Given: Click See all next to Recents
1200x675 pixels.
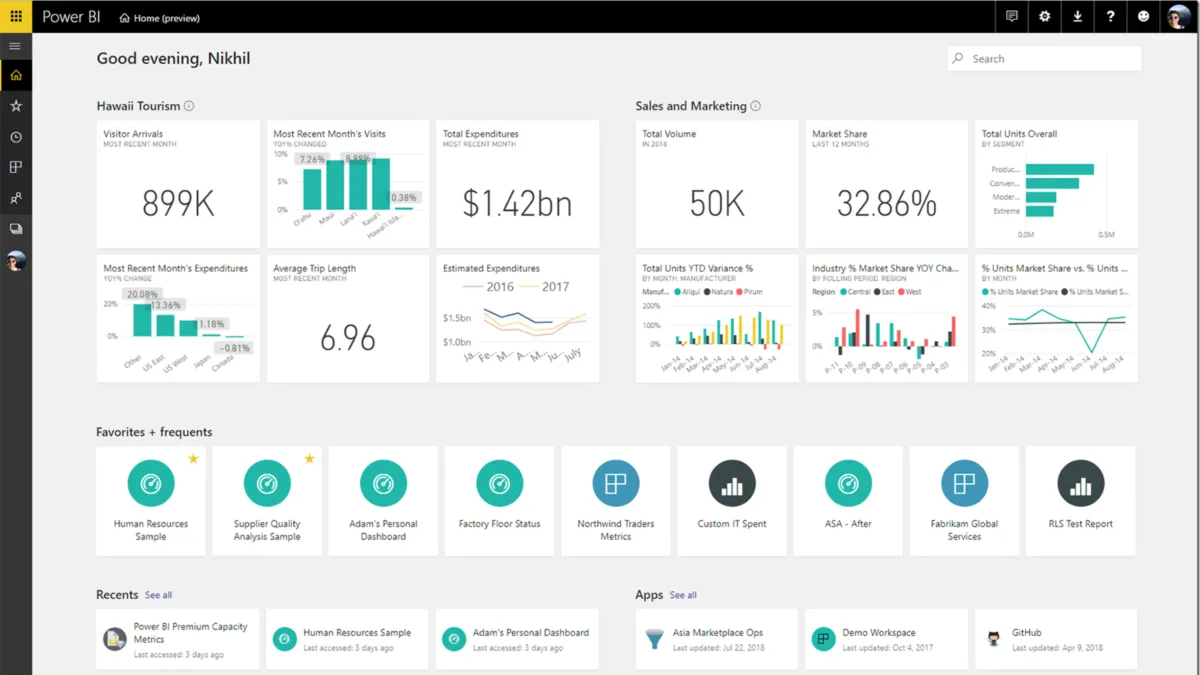Looking at the screenshot, I should click(x=158, y=595).
